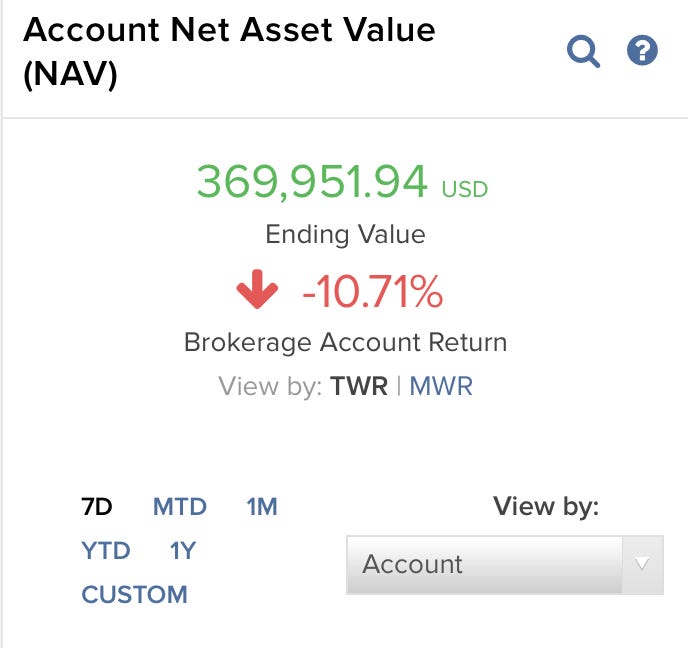This screenshot has height=648, width=688.
Task: Choose the 1M time range
Action: pos(262,507)
